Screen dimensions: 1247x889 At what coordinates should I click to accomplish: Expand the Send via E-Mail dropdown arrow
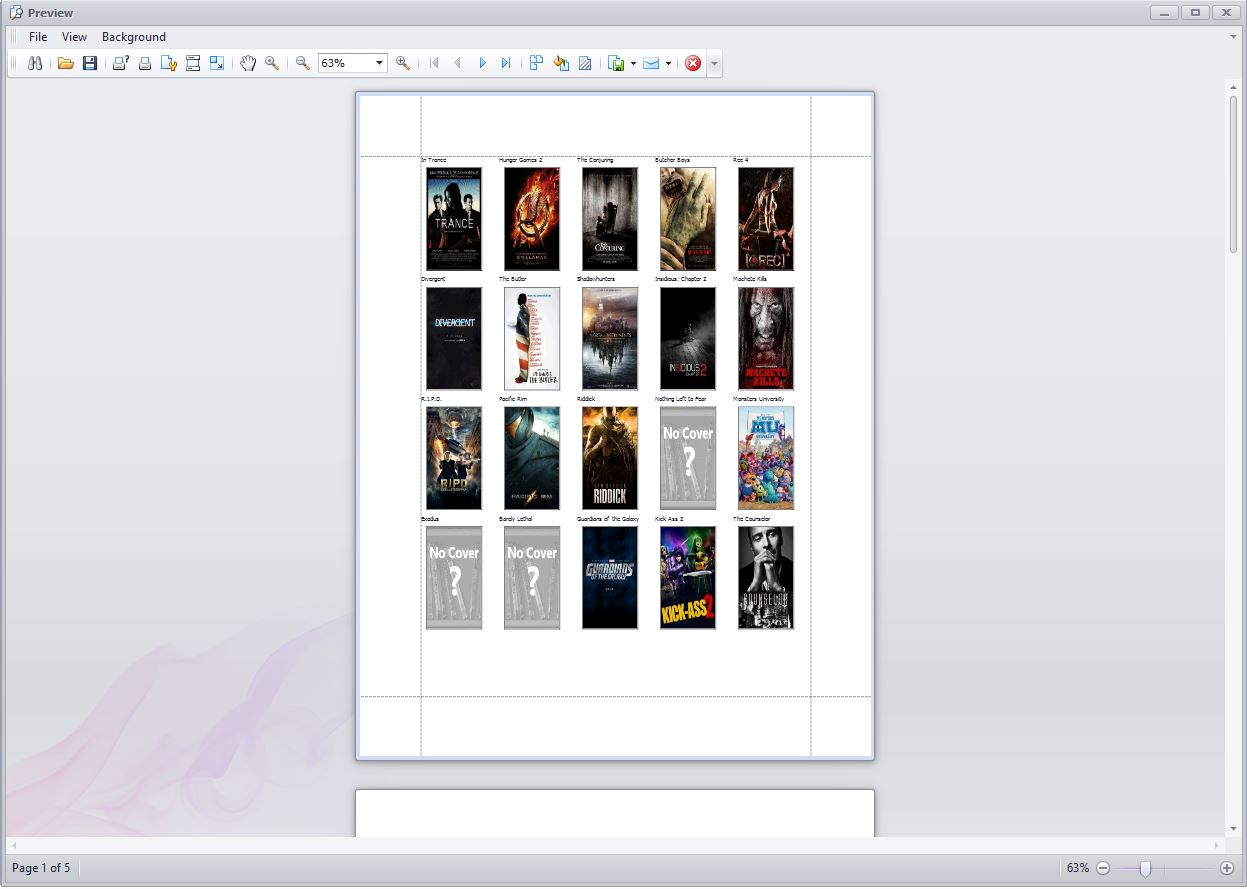668,63
